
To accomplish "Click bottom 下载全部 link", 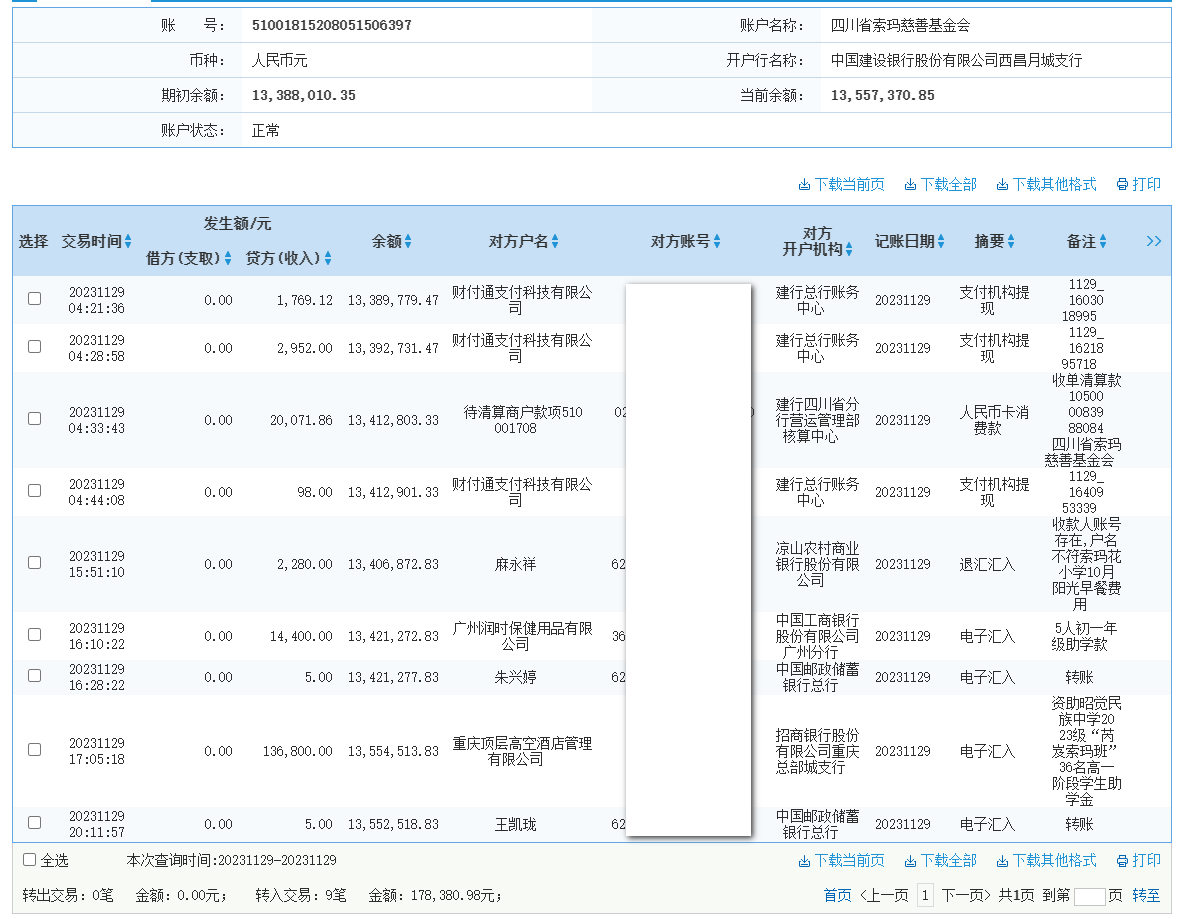I will 949,860.
